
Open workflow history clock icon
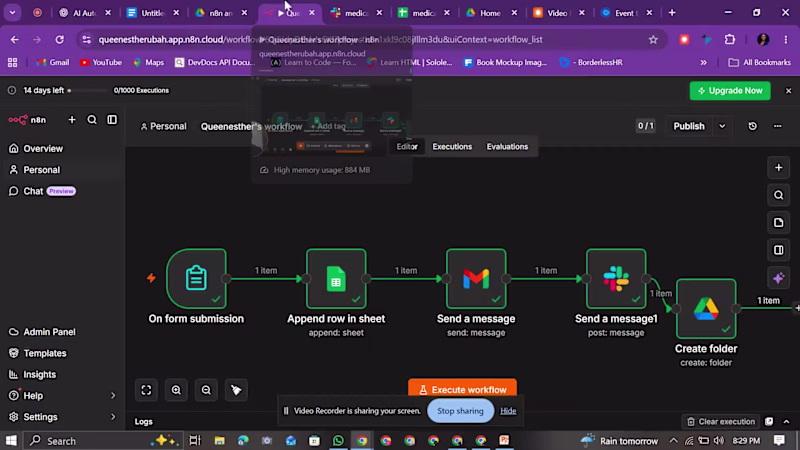click(x=753, y=126)
